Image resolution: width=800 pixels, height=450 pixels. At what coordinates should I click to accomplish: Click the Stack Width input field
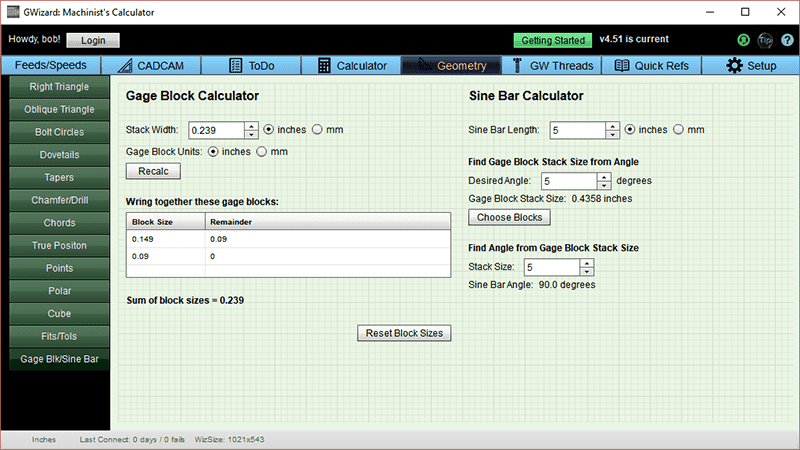[217, 130]
